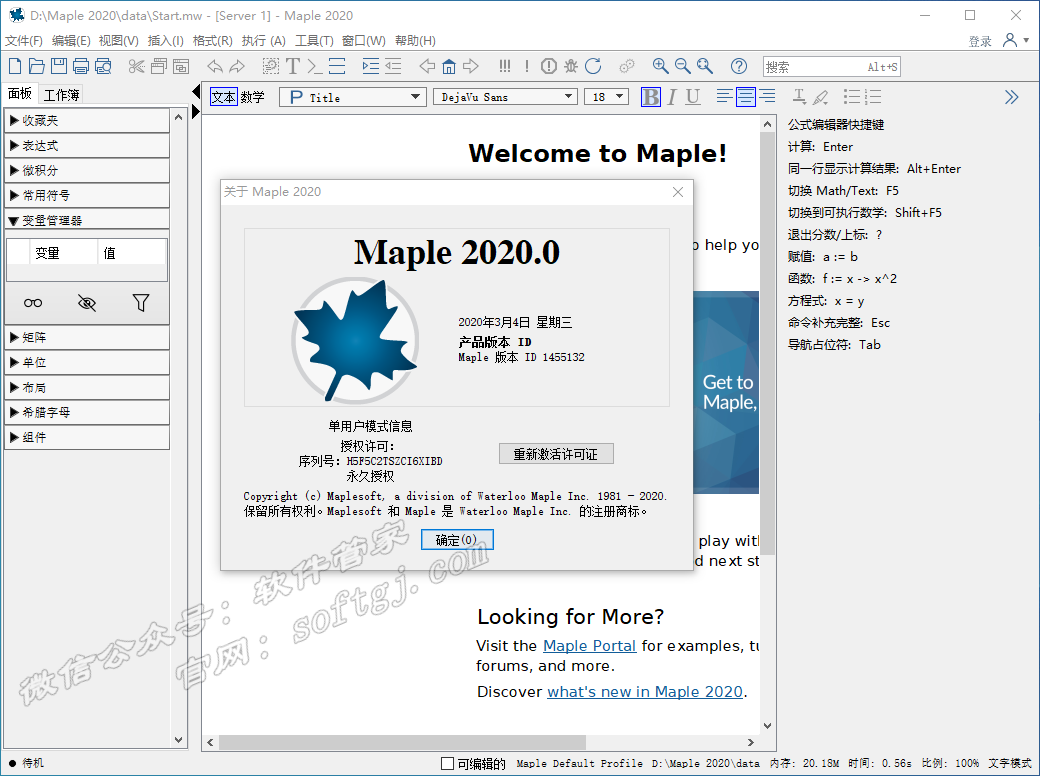Zoom in with the magnifier plus icon

click(x=660, y=66)
